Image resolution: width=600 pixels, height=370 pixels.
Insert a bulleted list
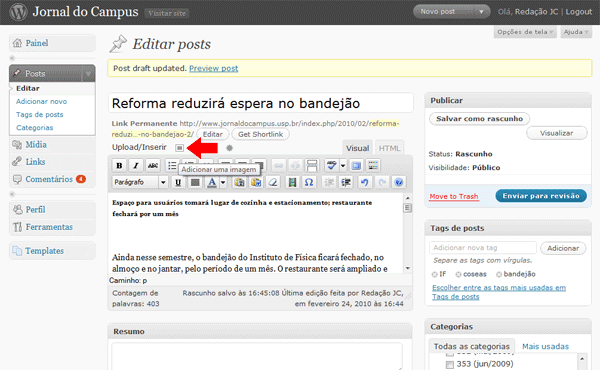point(172,166)
